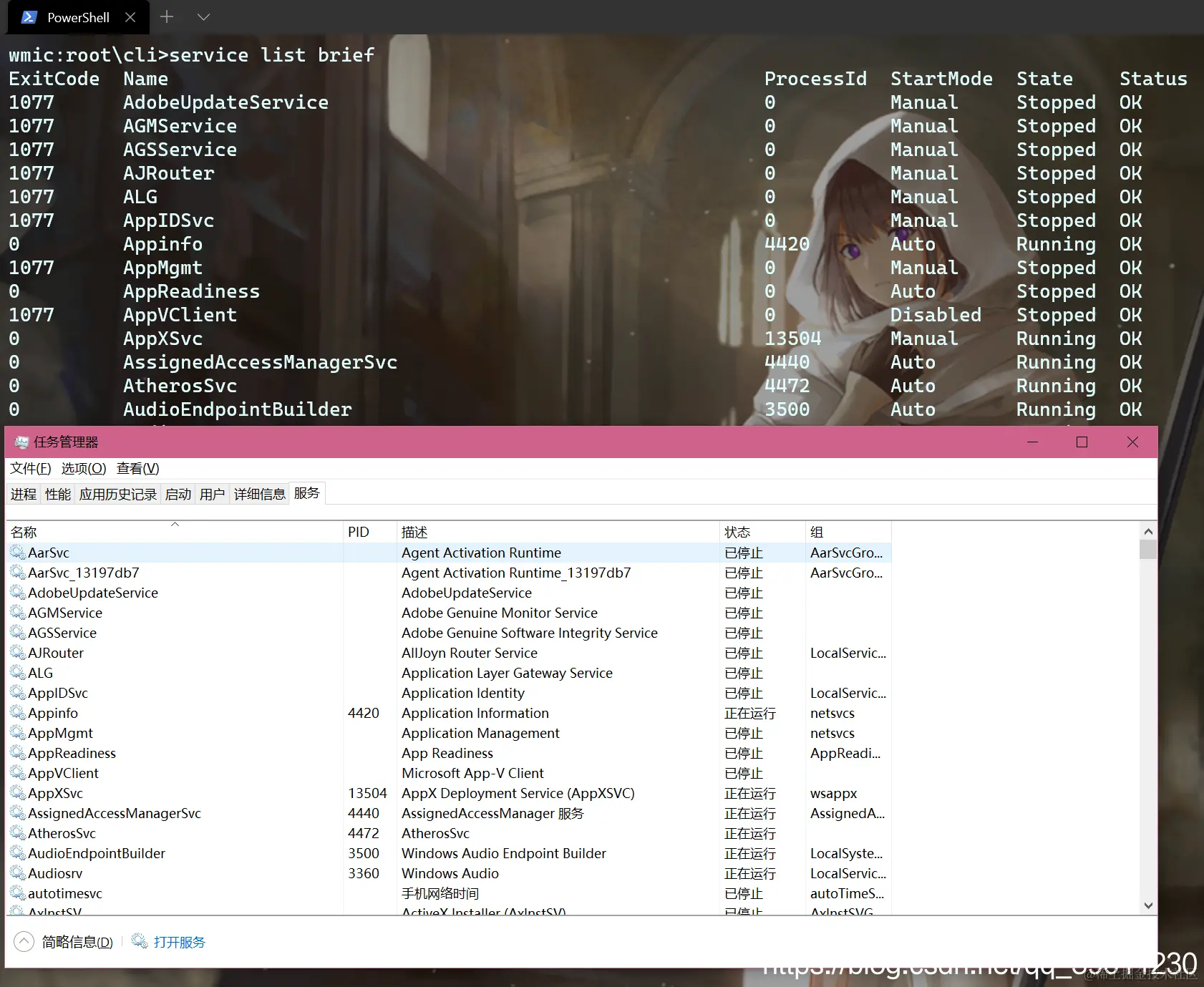Minimize the 任务管理器 window
The image size is (1204, 987).
coord(1032,442)
